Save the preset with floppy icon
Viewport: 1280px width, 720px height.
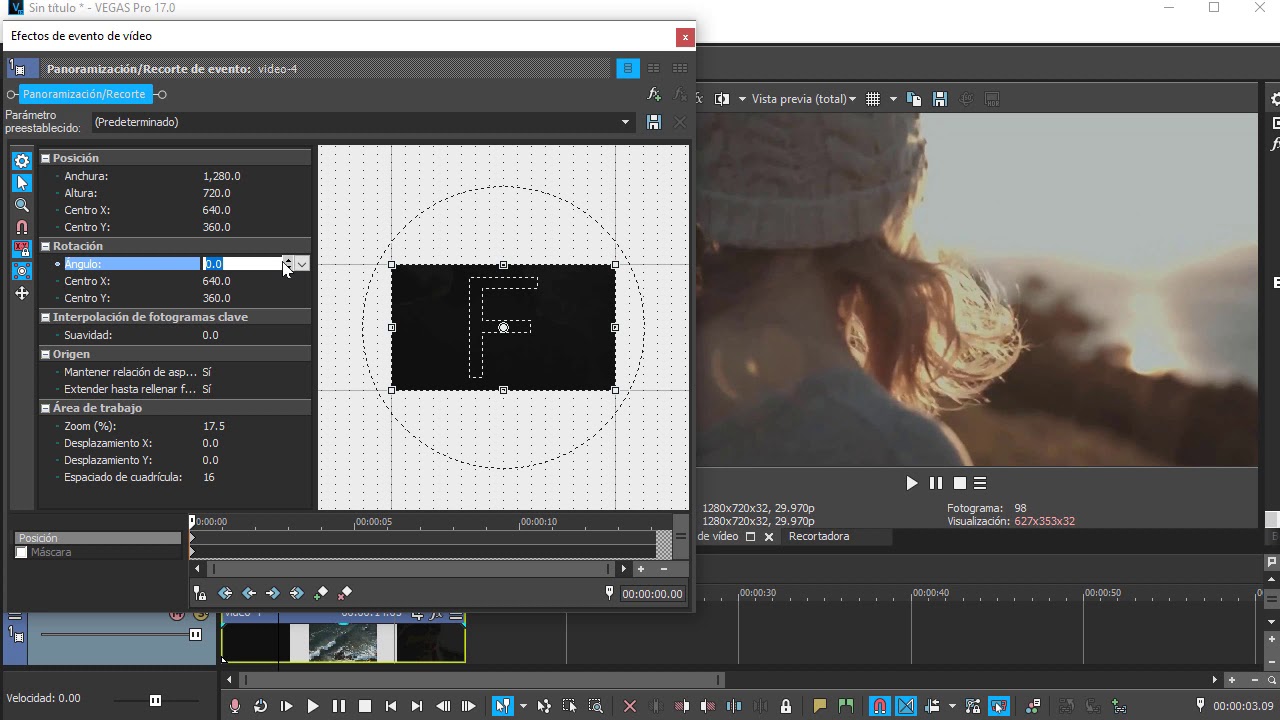[654, 122]
